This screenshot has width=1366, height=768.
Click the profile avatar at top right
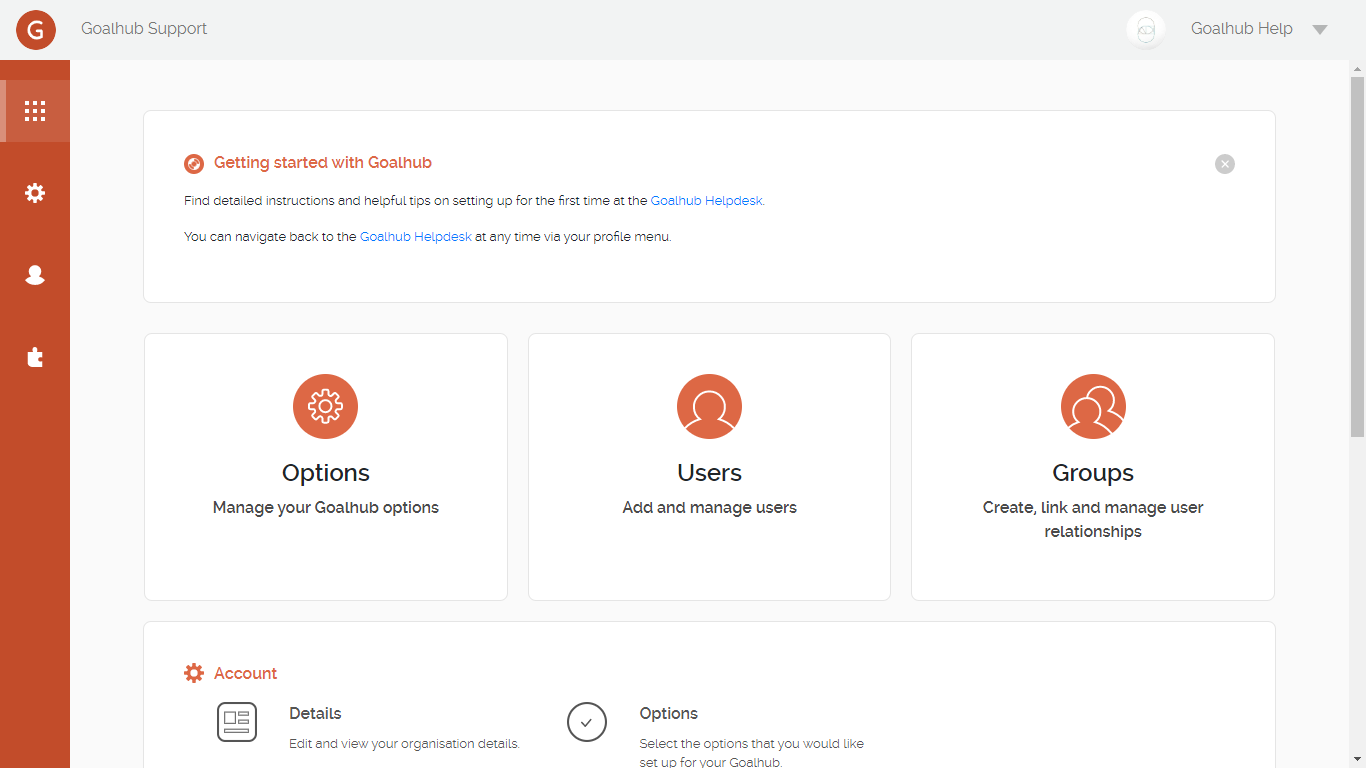(x=1146, y=29)
